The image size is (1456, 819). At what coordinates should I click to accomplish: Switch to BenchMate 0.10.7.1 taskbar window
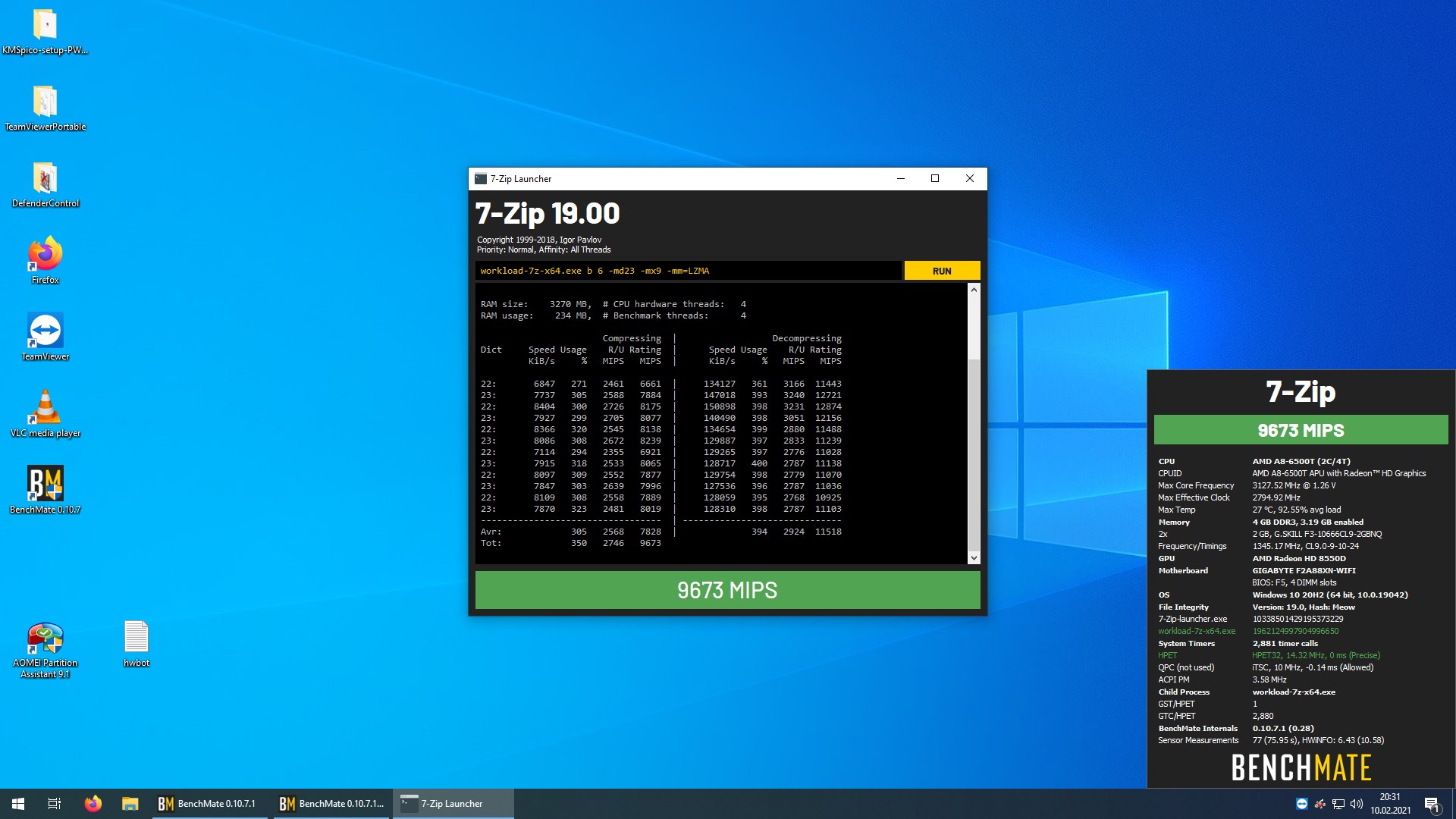(209, 804)
